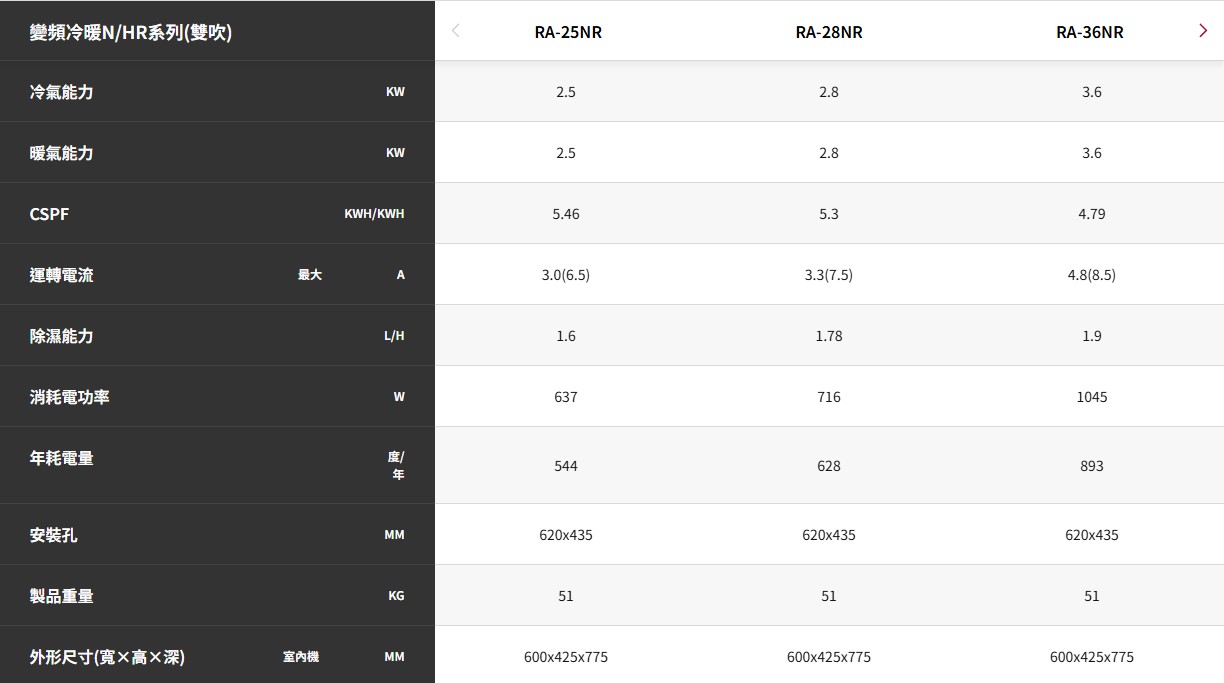This screenshot has width=1224, height=683.
Task: Click the previous models left arrow
Action: [456, 31]
